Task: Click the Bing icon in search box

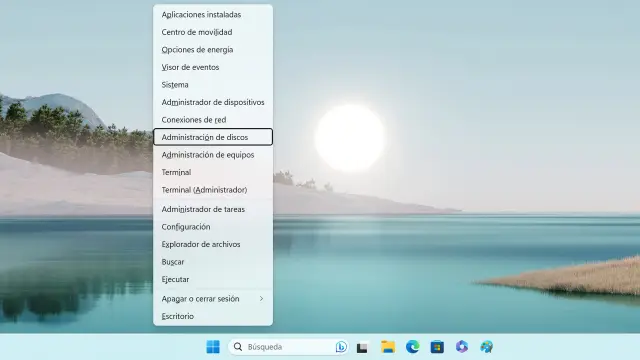Action: [341, 347]
